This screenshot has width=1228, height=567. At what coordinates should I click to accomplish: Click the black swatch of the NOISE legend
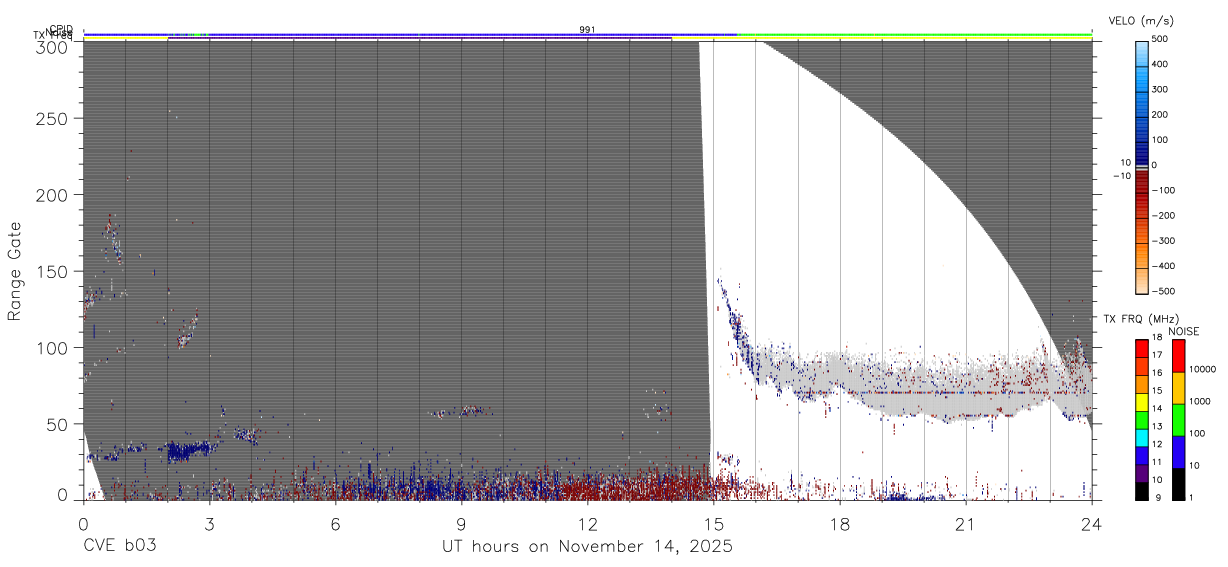click(x=1178, y=484)
